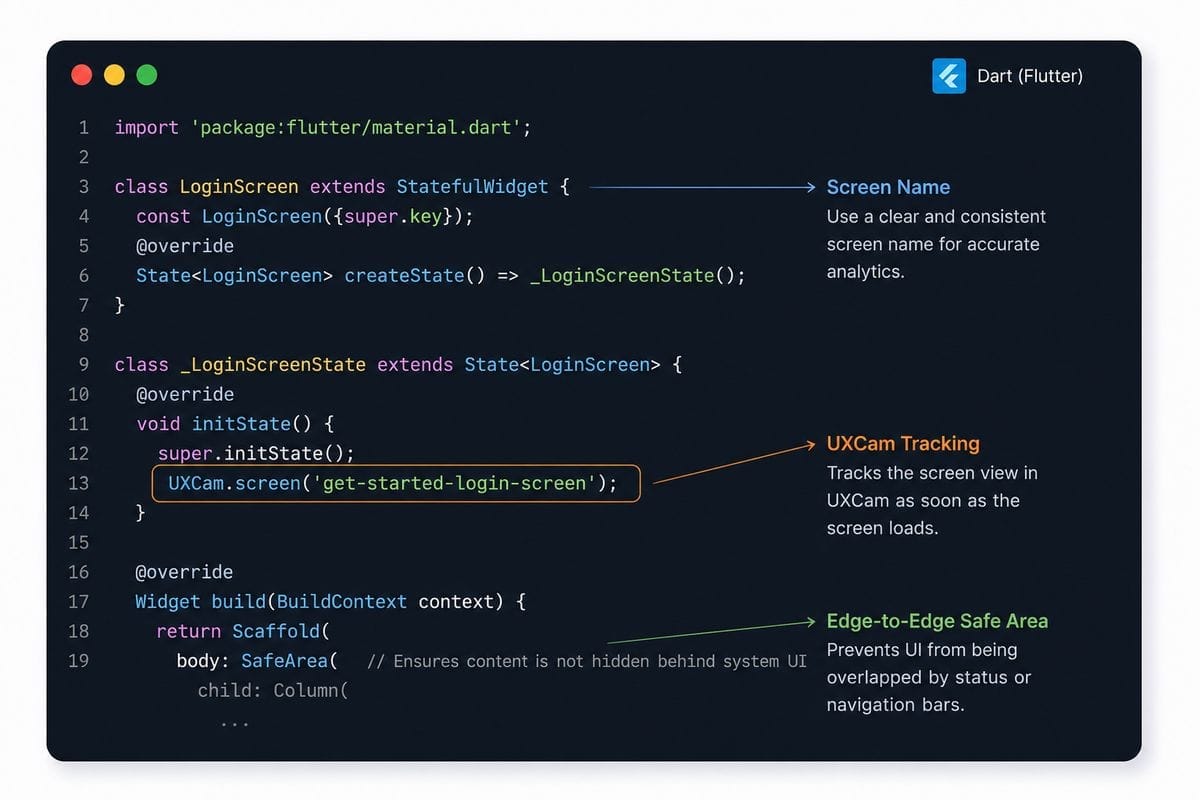Click line number 8 in the gutter
This screenshot has width=1200, height=800.
(84, 335)
